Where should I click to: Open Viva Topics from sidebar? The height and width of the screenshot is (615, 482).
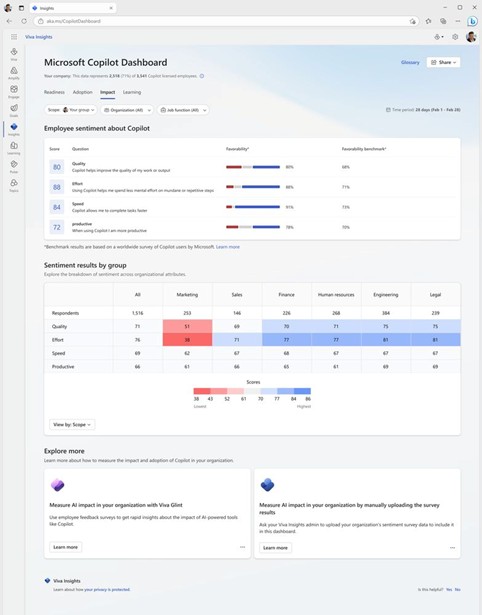(x=14, y=183)
